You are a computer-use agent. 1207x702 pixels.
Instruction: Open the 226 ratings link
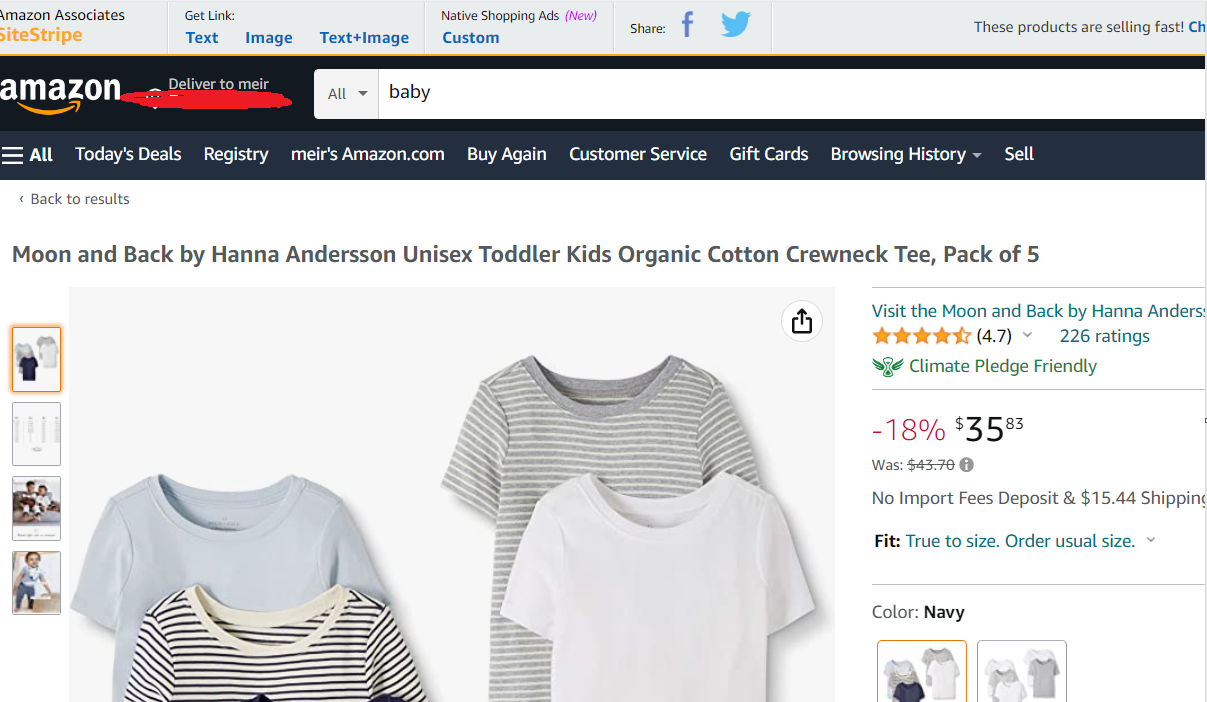click(1104, 336)
